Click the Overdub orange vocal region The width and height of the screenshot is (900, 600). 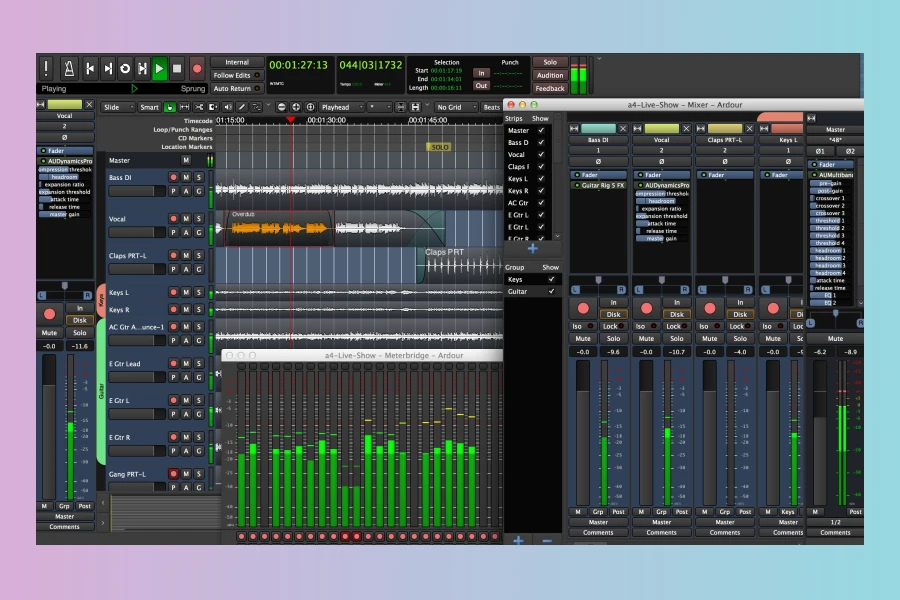pyautogui.click(x=279, y=228)
